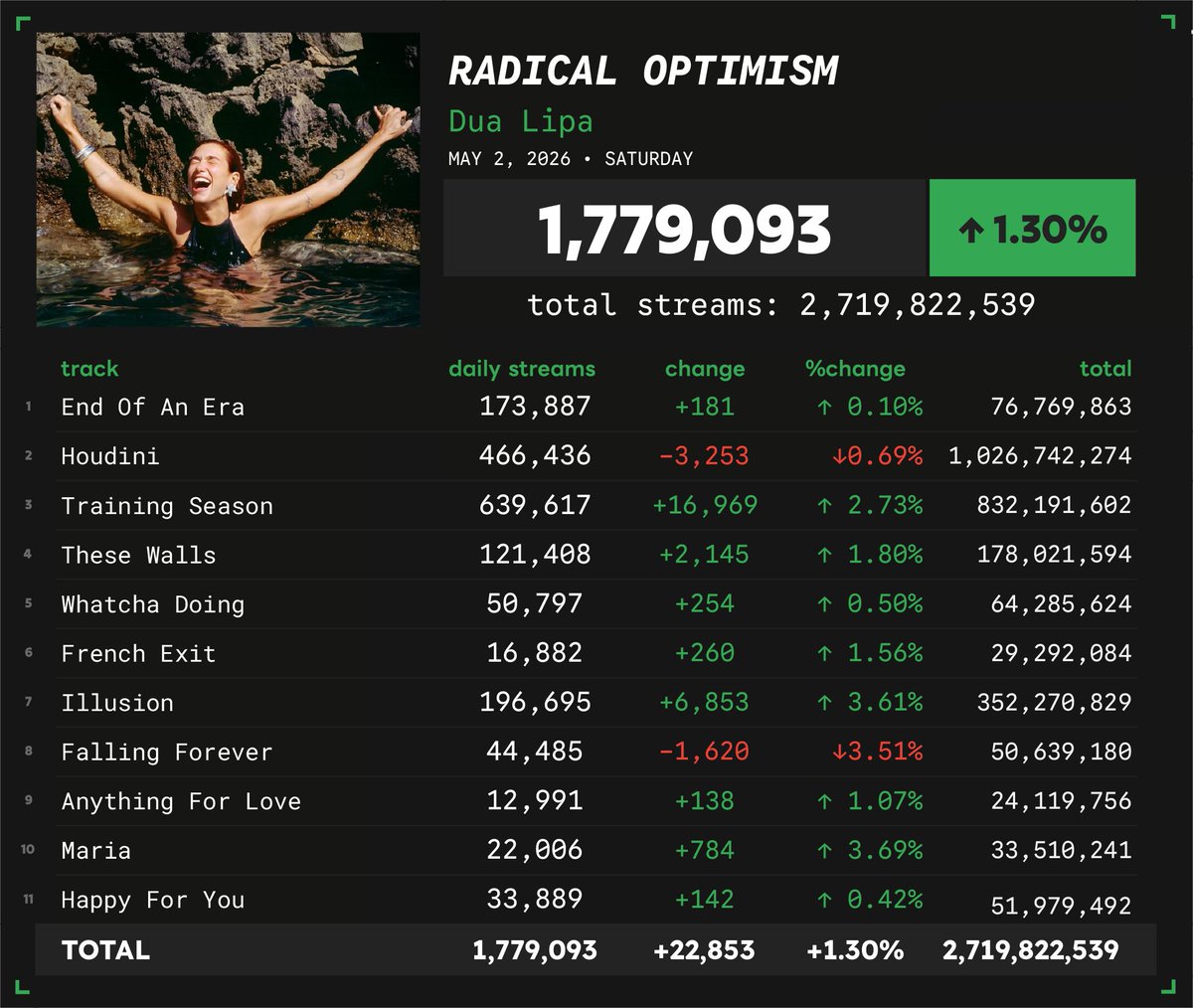This screenshot has height=1008, width=1193.
Task: Select the Illusion track name
Action: point(117,703)
